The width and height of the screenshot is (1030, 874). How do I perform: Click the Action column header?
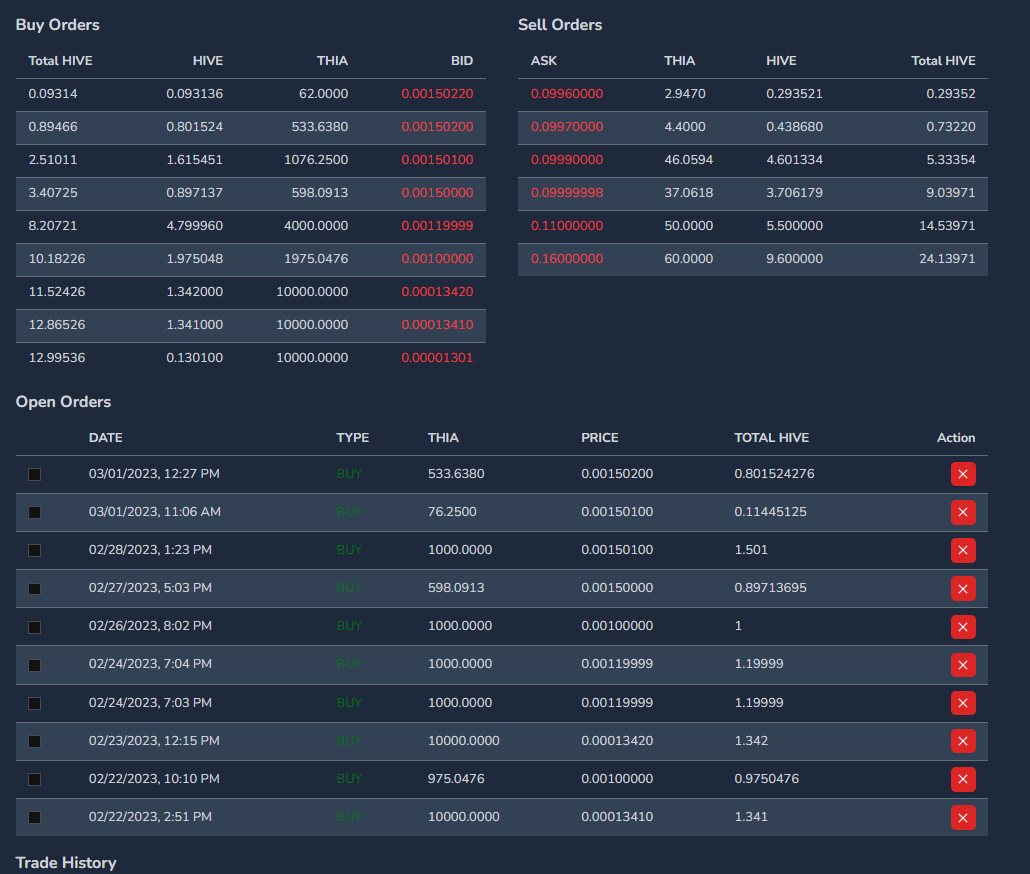coord(956,437)
